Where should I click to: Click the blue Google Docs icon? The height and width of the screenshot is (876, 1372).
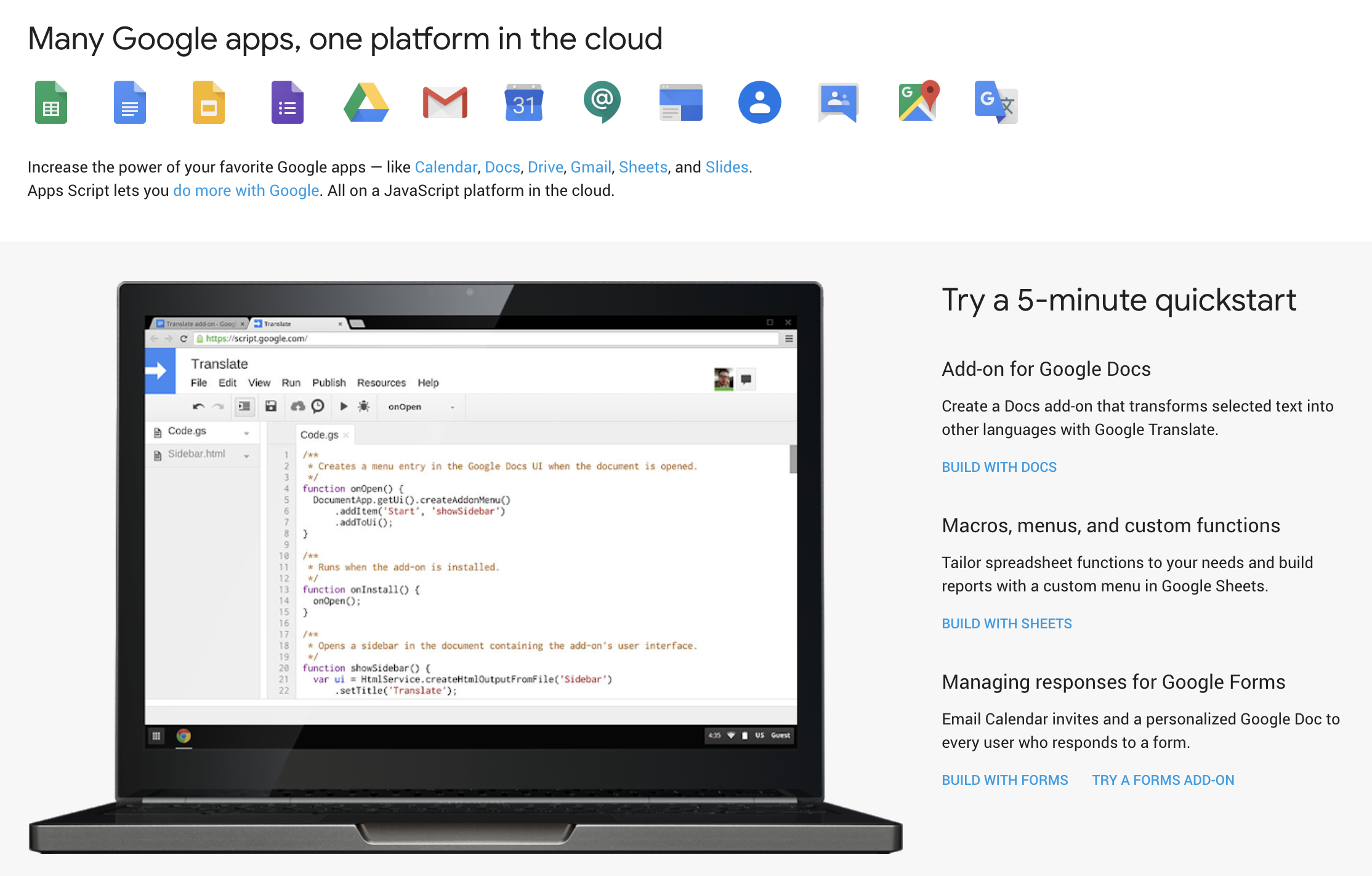[x=129, y=102]
